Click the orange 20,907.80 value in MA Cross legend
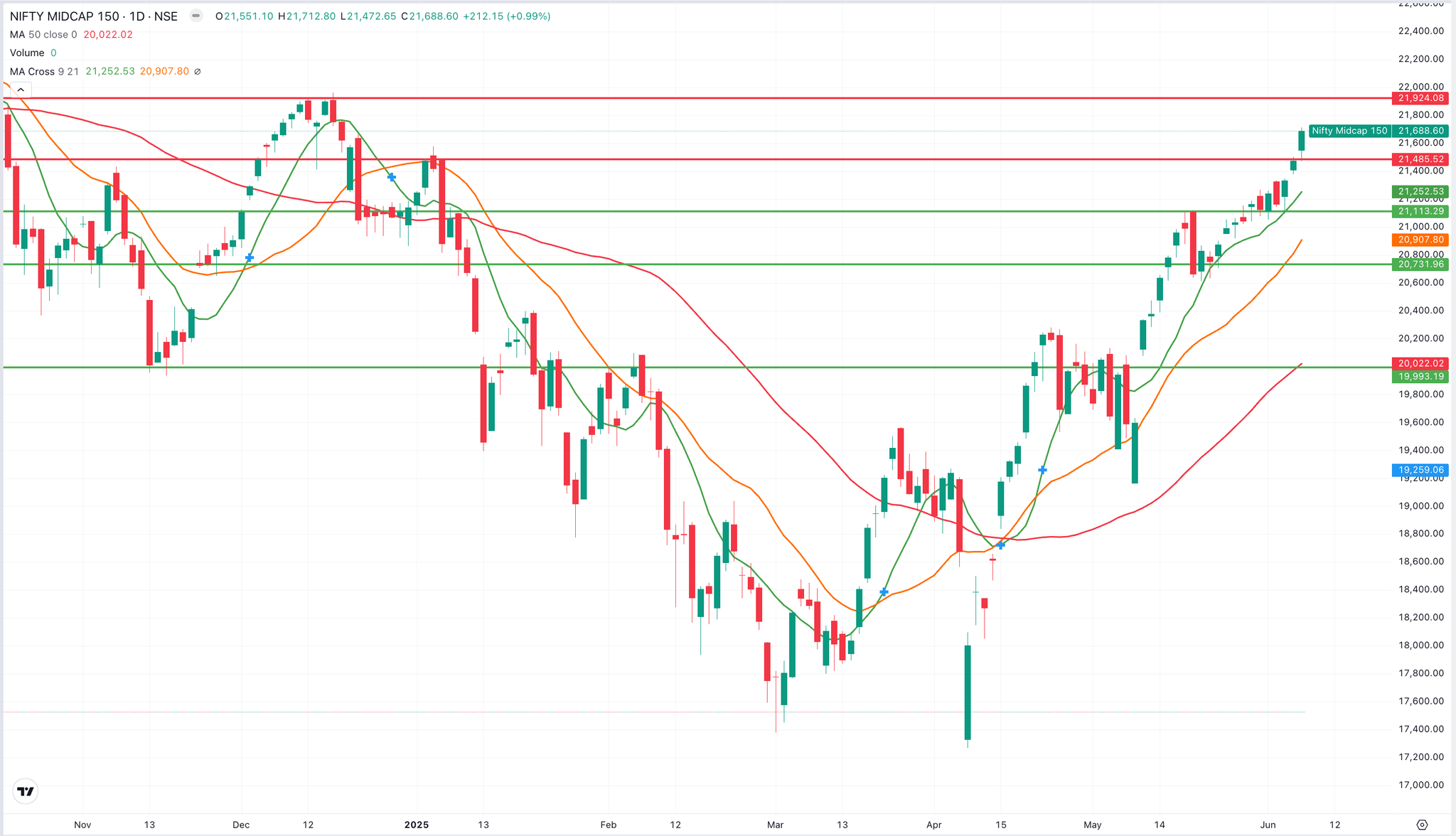The image size is (1456, 836). 164,71
